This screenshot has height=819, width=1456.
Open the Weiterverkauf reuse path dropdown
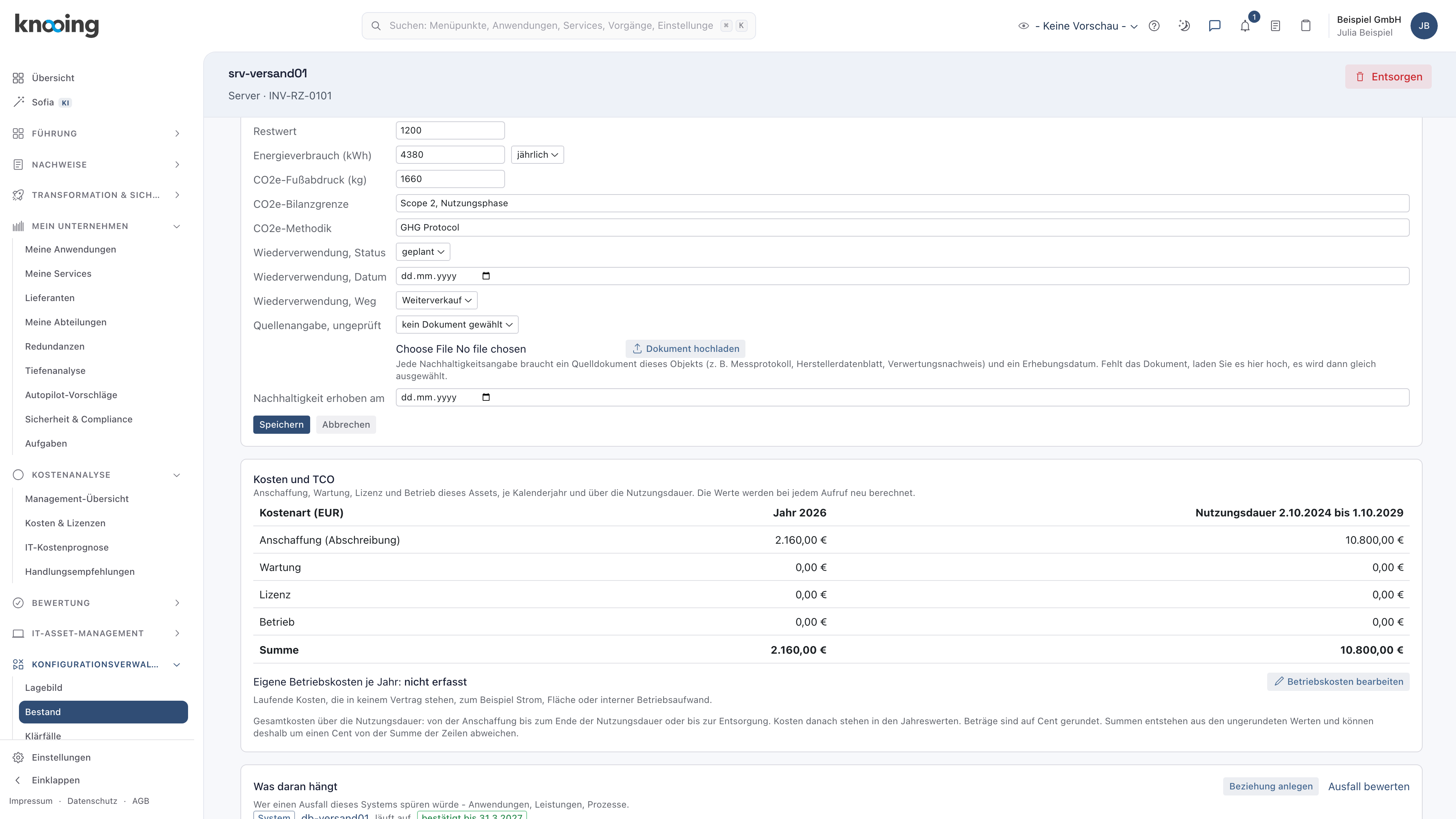[x=436, y=300]
